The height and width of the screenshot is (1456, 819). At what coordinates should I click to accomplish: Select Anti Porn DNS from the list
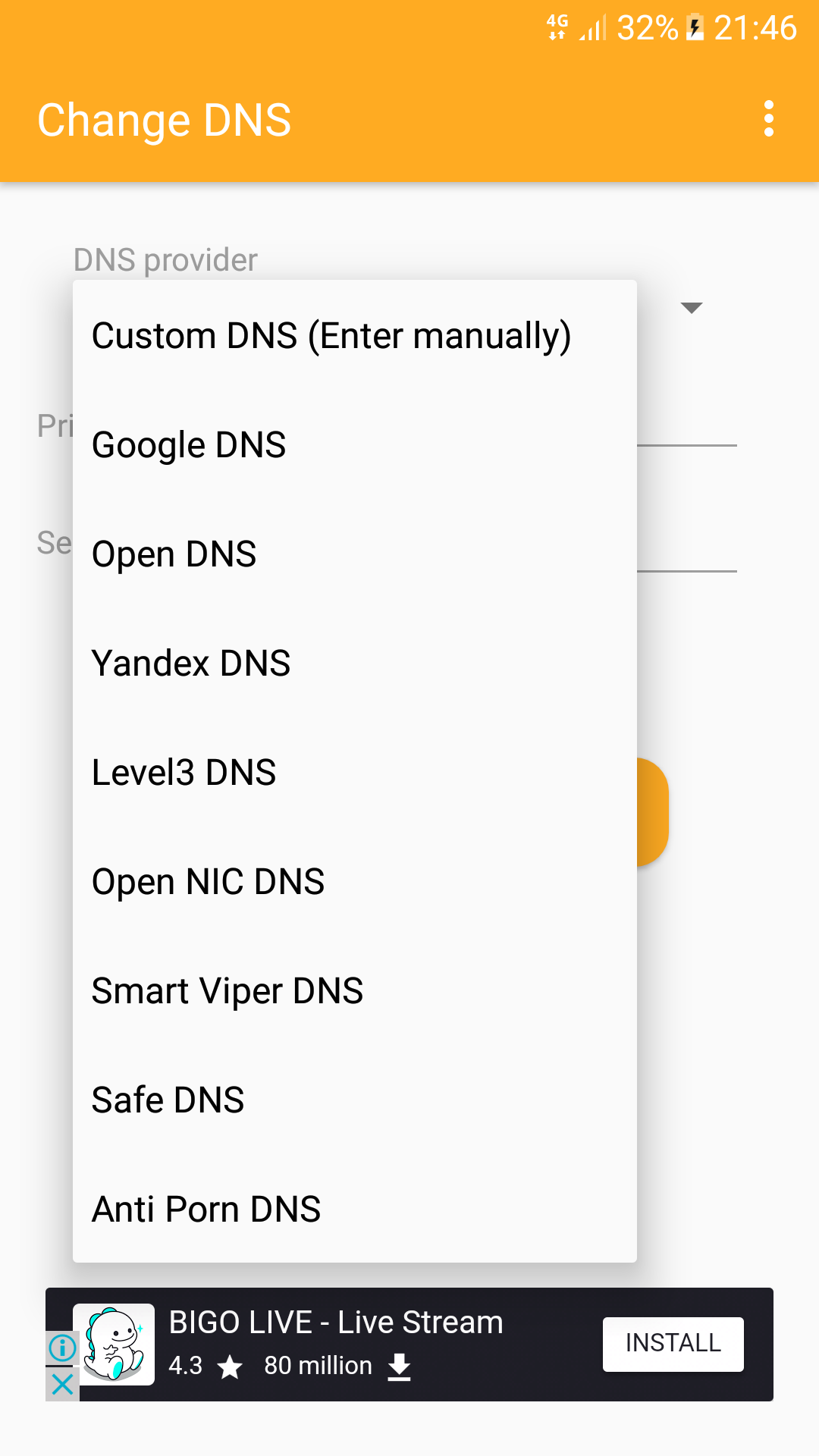[206, 1208]
